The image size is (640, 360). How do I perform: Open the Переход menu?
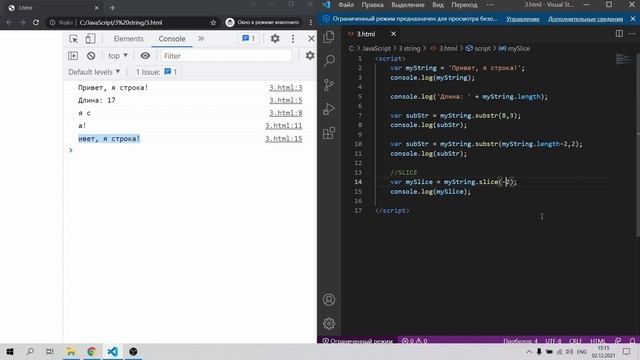point(464,5)
